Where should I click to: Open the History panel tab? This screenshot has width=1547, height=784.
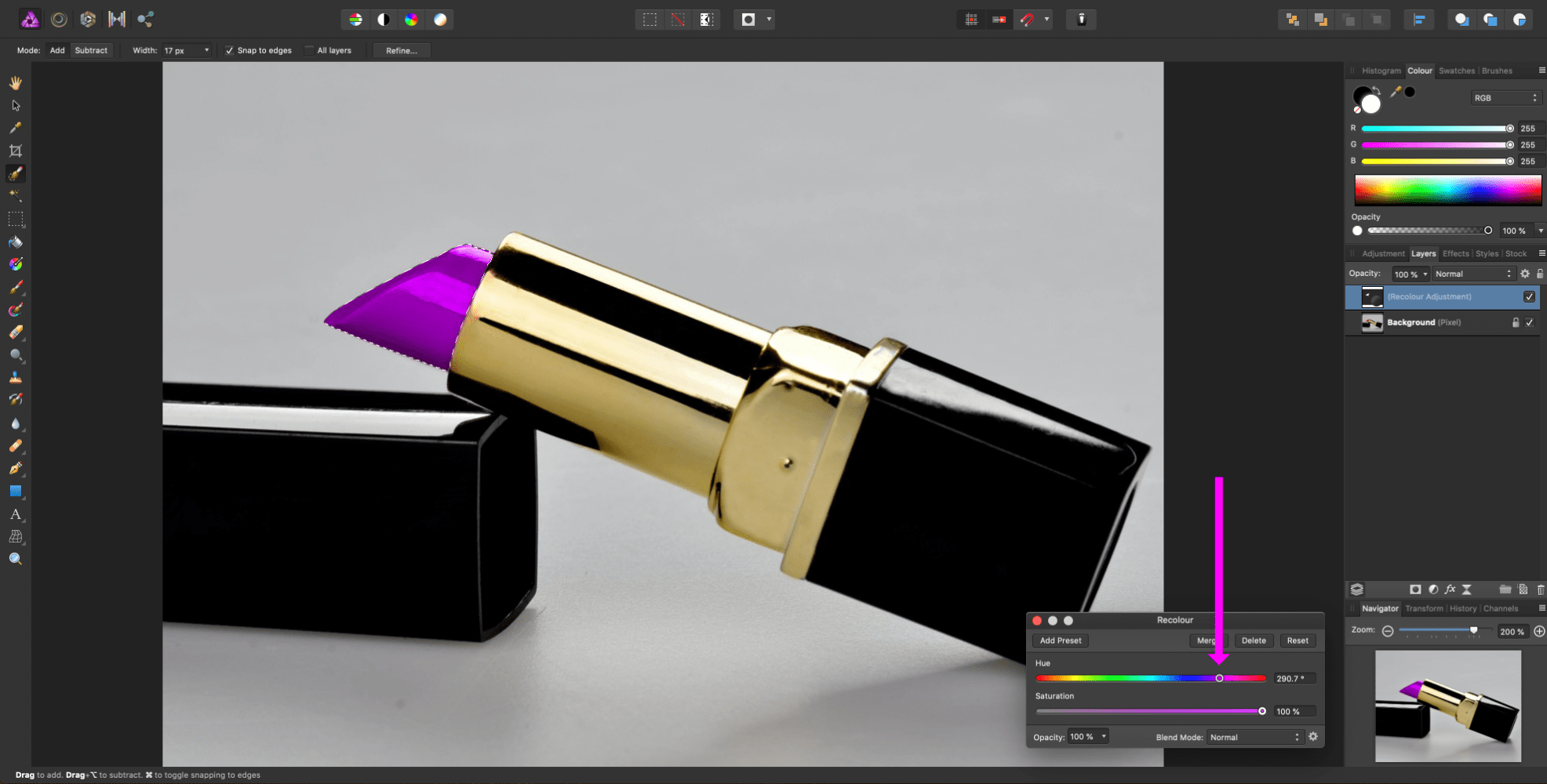[x=1462, y=608]
